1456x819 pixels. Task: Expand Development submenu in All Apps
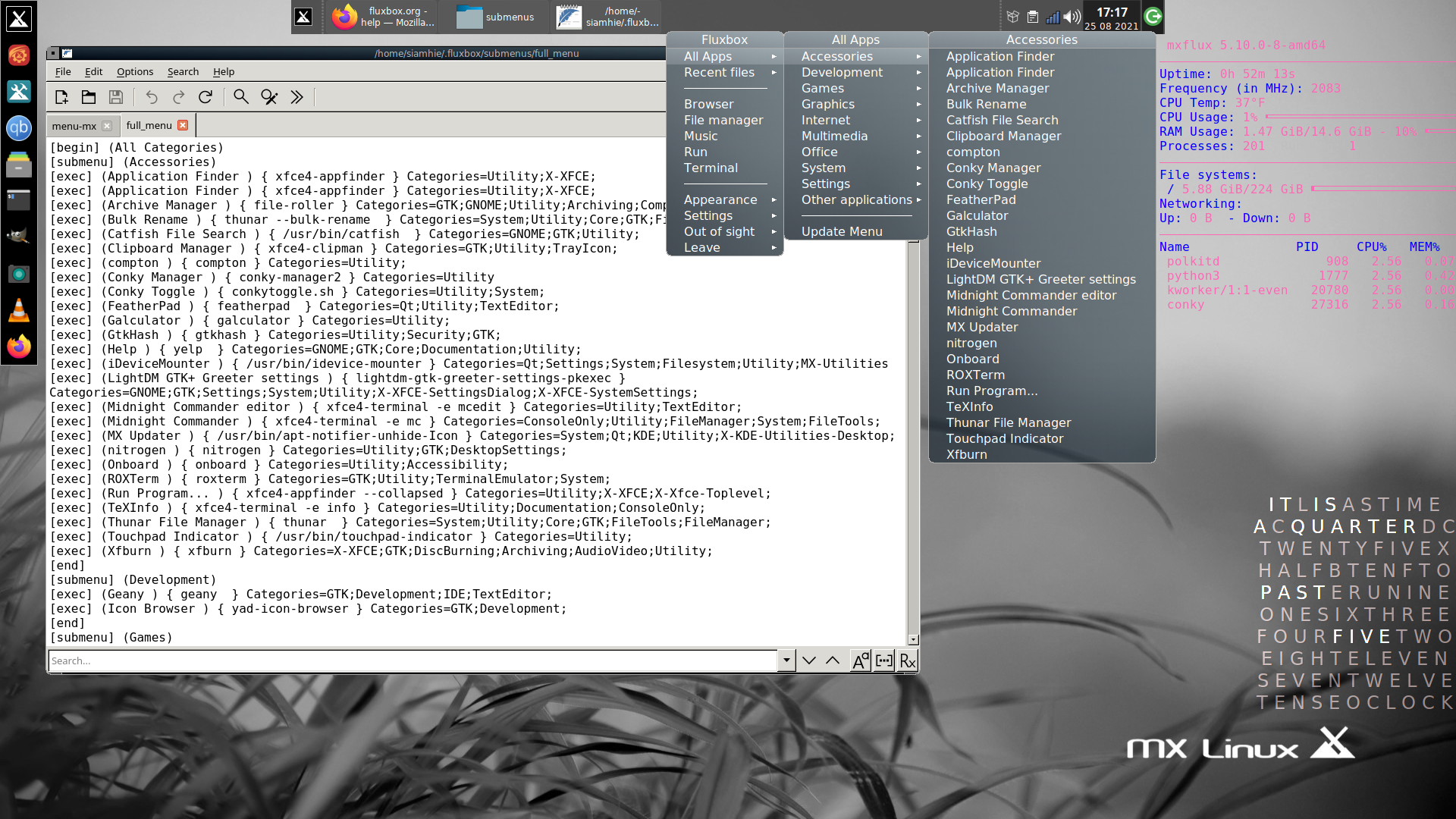point(856,72)
